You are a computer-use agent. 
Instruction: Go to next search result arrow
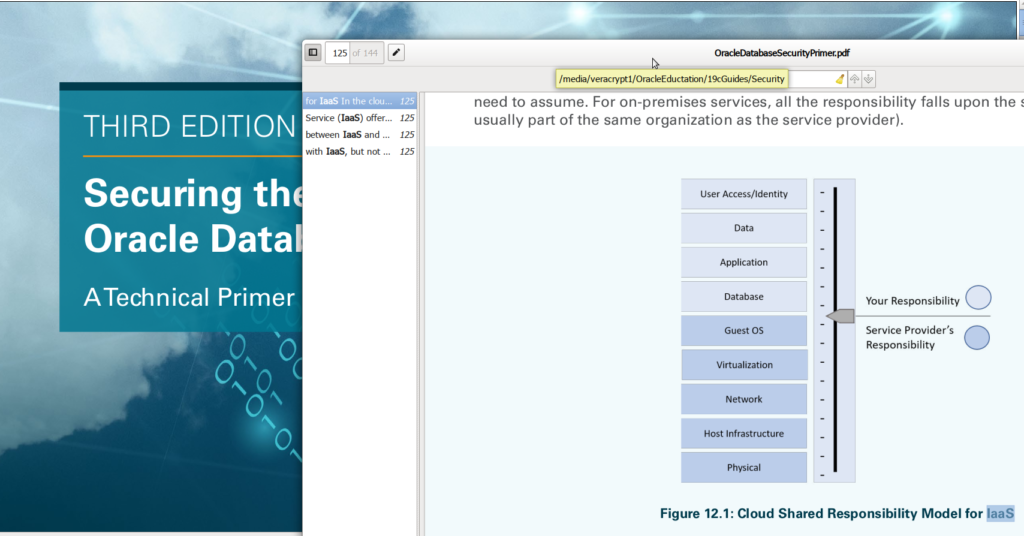[x=869, y=79]
